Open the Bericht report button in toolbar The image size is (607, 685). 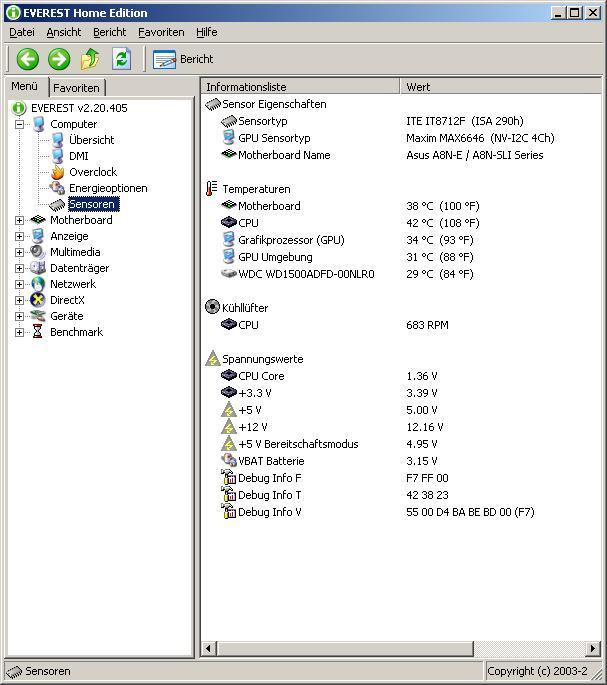(x=183, y=59)
